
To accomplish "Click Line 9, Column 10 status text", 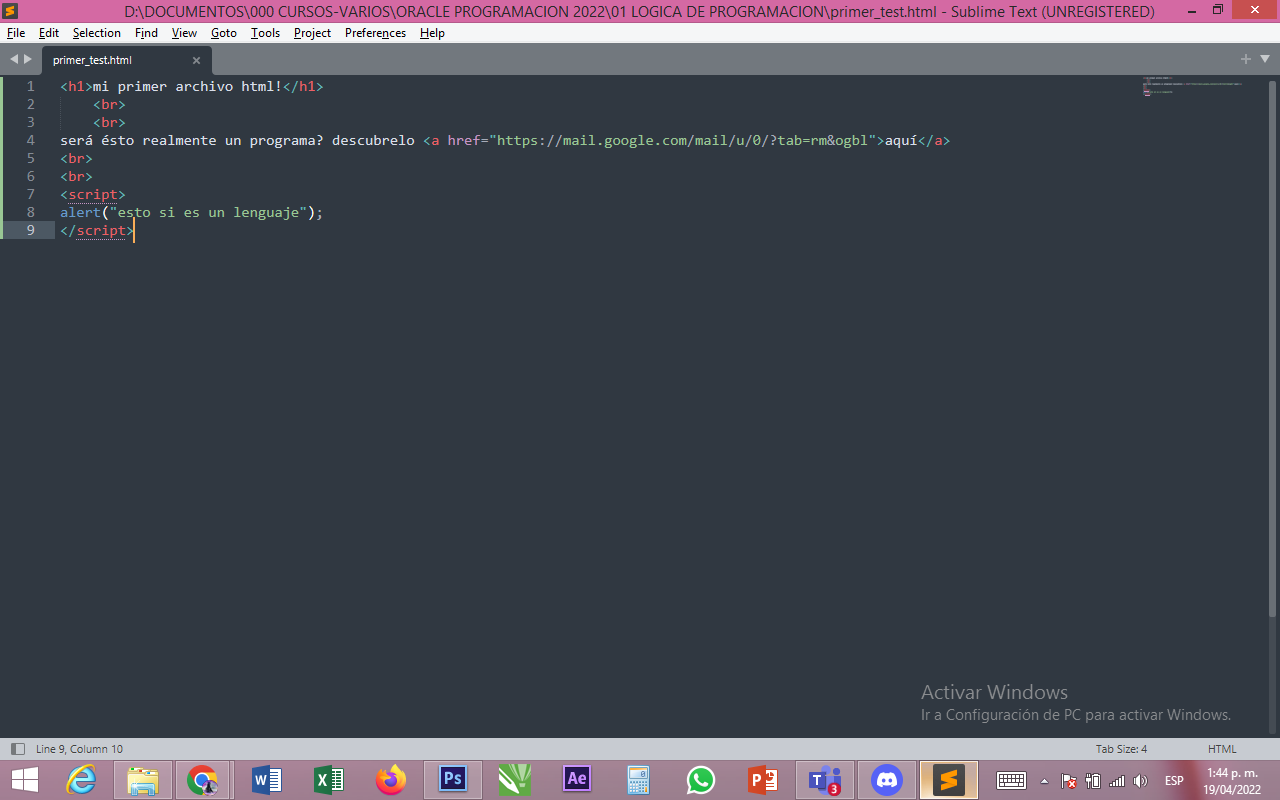I will (79, 749).
